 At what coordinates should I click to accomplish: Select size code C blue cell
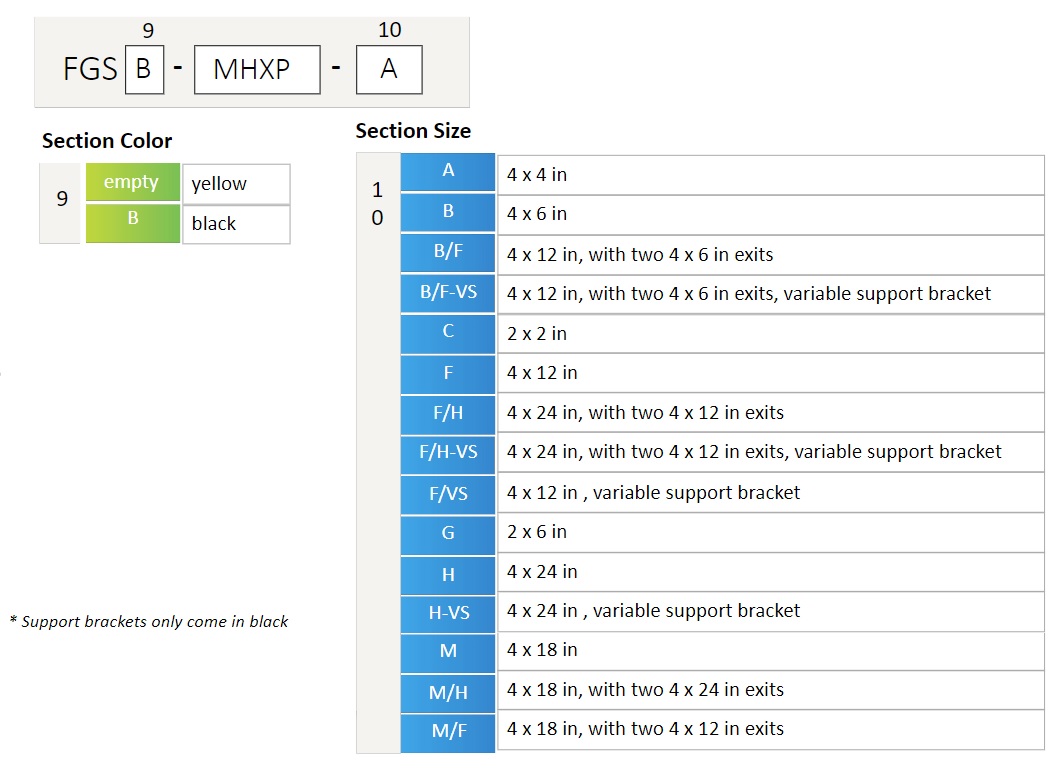448,334
